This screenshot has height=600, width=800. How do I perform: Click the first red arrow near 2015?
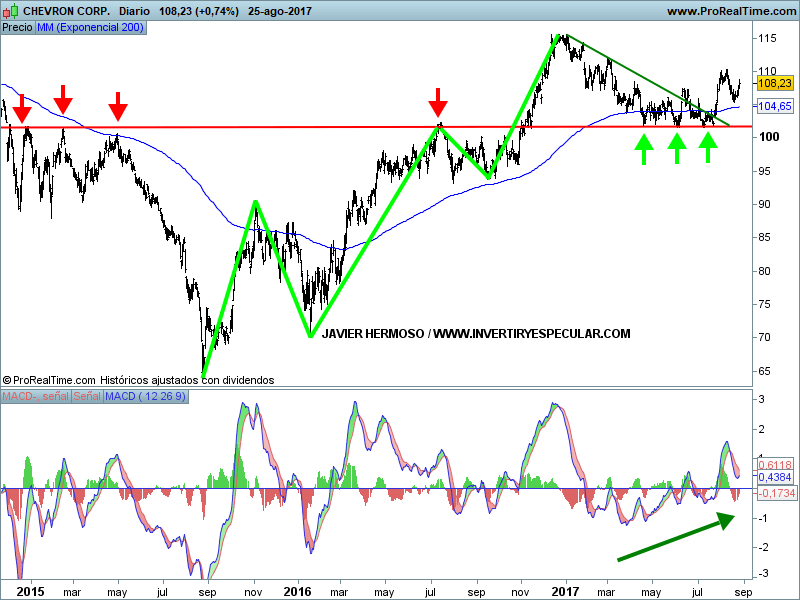[x=22, y=107]
